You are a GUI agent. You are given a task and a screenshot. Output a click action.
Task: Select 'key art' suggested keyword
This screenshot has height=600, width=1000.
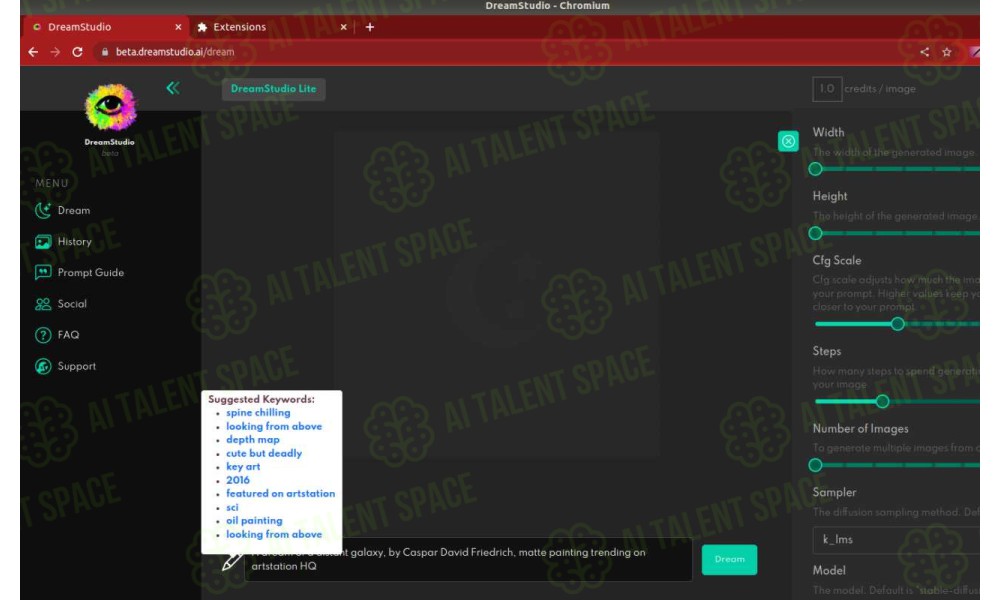point(243,466)
